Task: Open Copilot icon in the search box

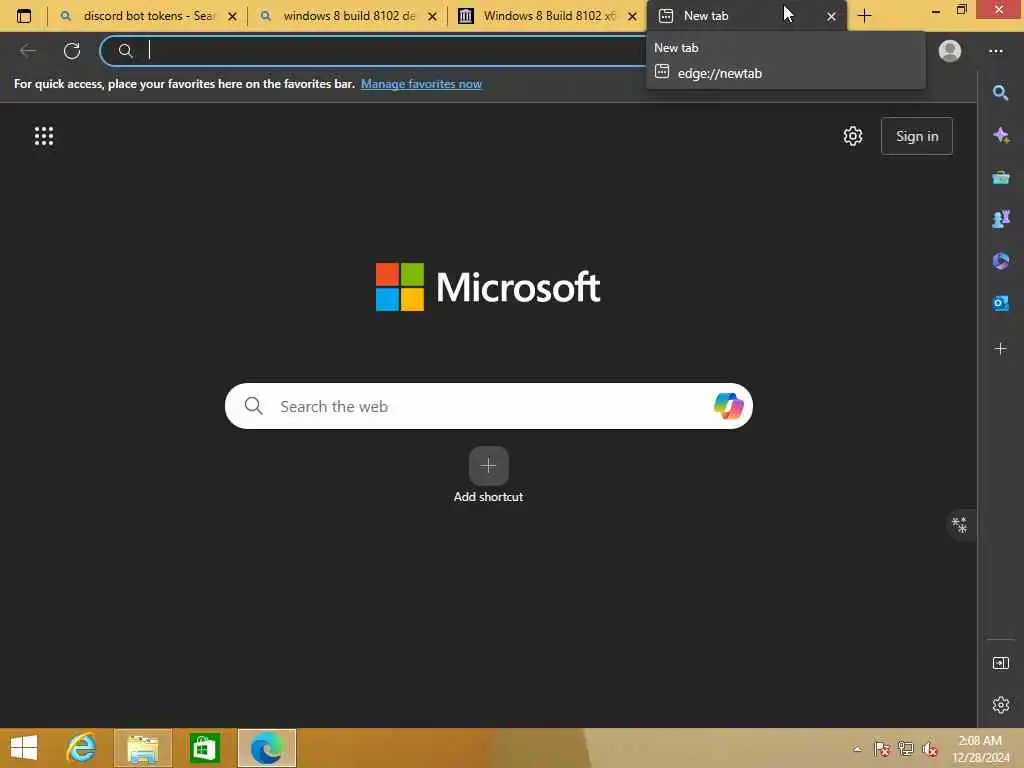Action: [728, 406]
